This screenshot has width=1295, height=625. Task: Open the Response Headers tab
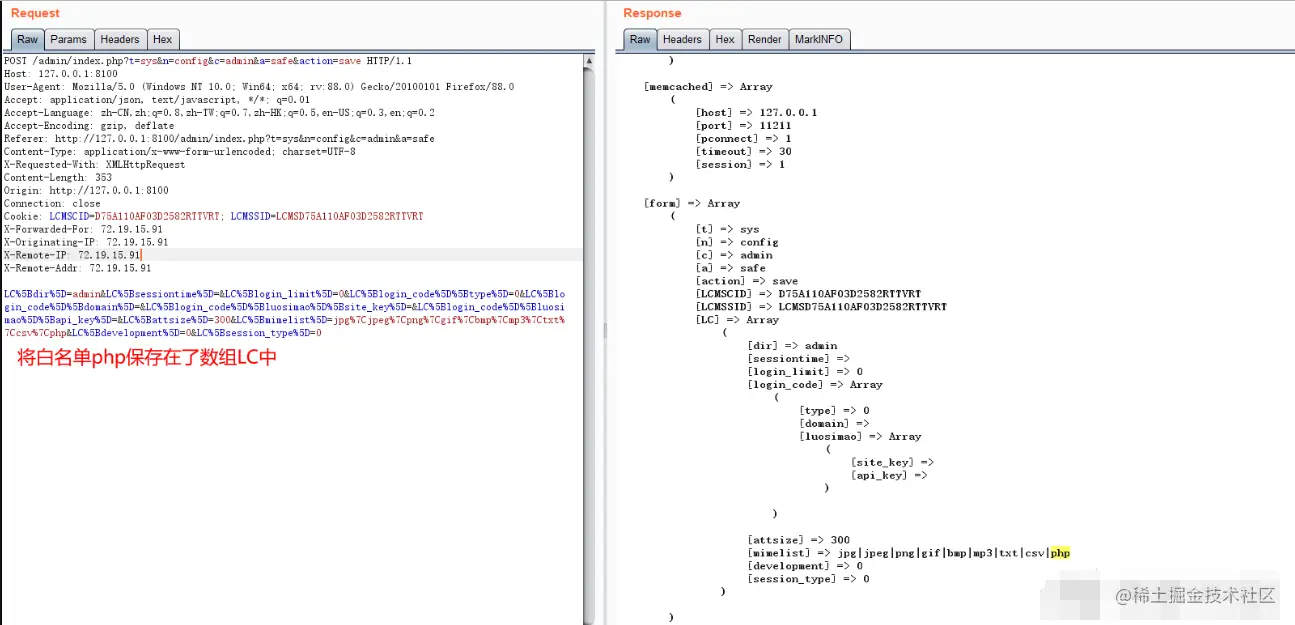(682, 40)
